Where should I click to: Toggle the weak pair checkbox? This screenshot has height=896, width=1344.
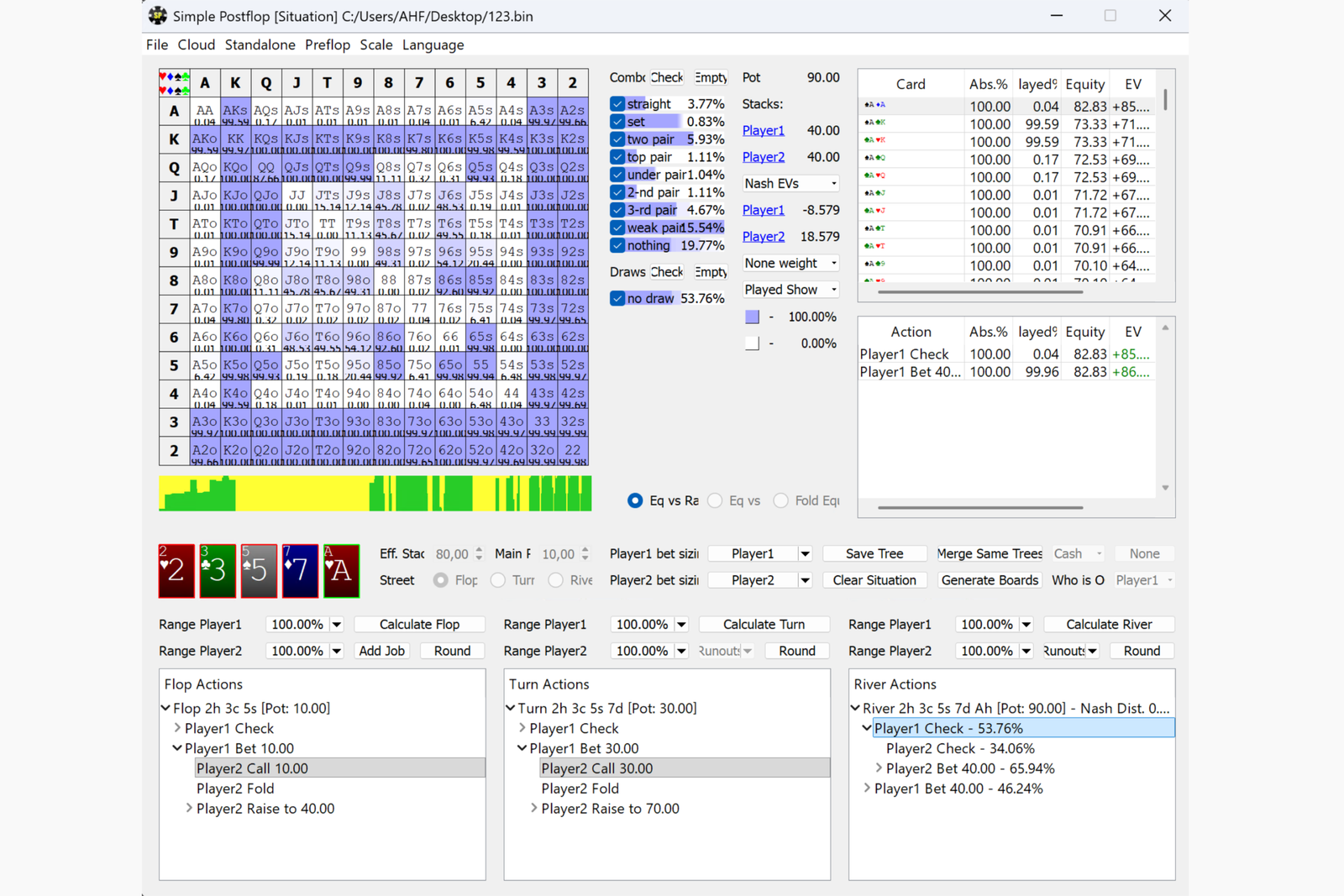pyautogui.click(x=617, y=228)
